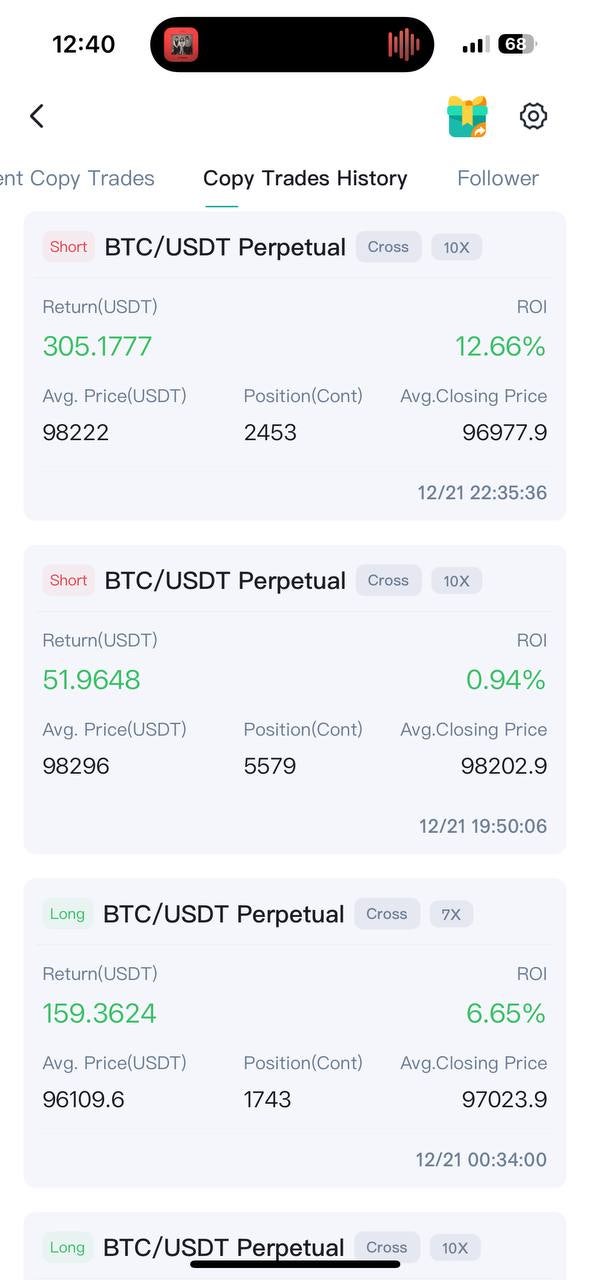Switch to the Copy Trades History tab
The width and height of the screenshot is (590, 1280).
pyautogui.click(x=305, y=178)
